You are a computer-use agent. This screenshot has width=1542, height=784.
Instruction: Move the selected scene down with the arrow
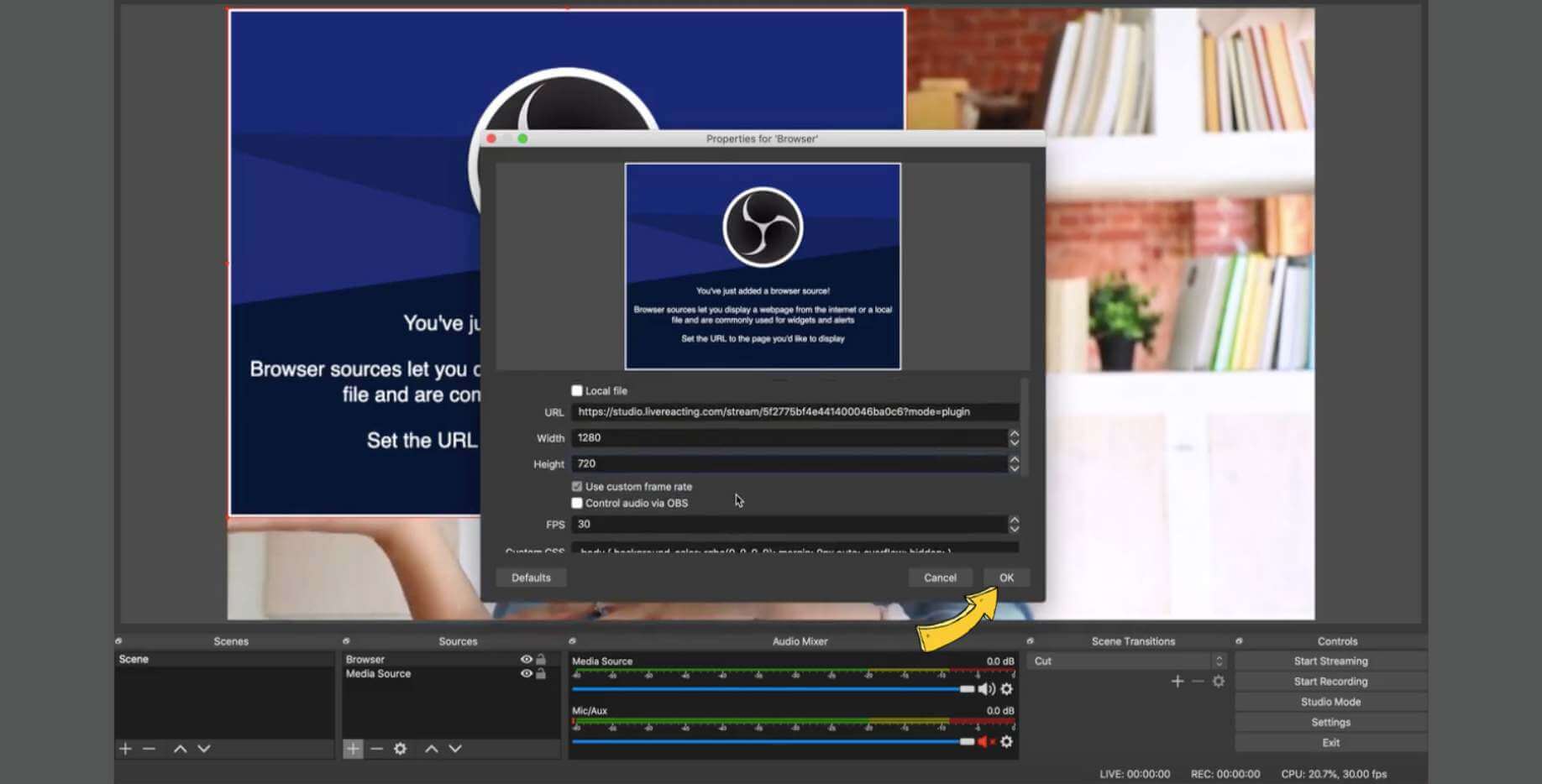202,748
